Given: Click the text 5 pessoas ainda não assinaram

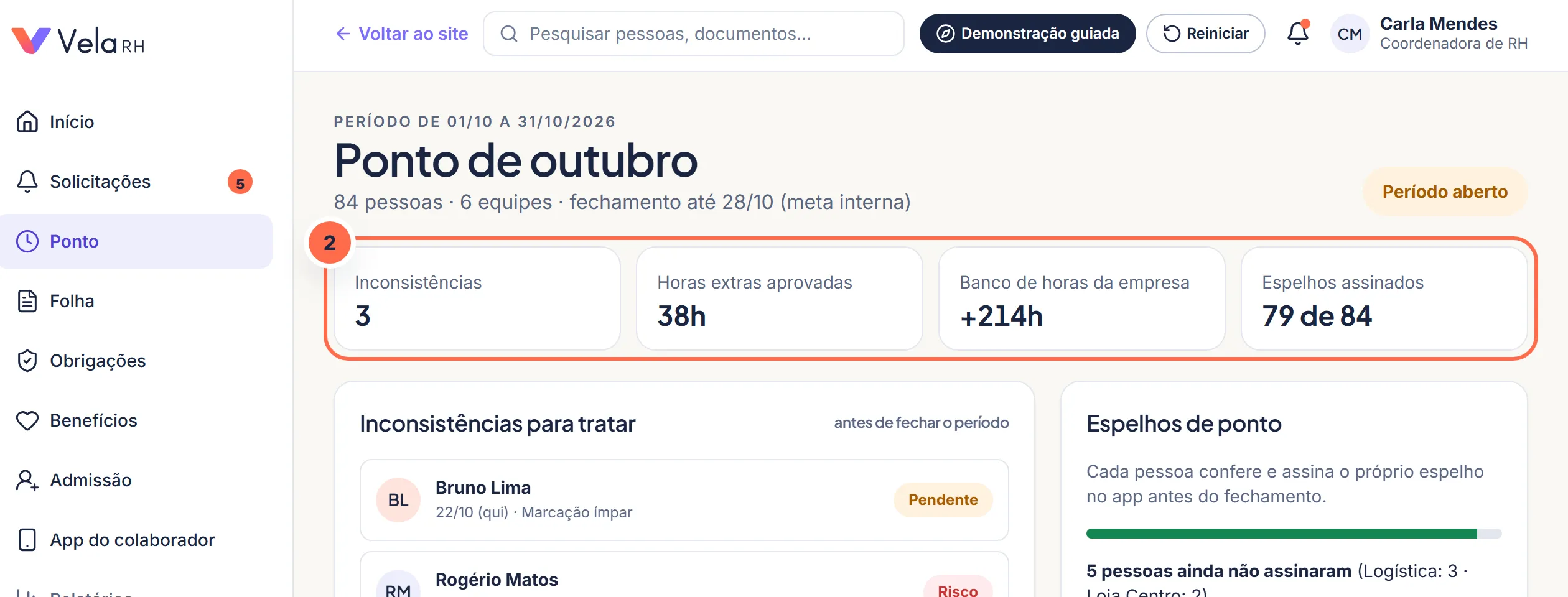Looking at the screenshot, I should (x=1219, y=571).
